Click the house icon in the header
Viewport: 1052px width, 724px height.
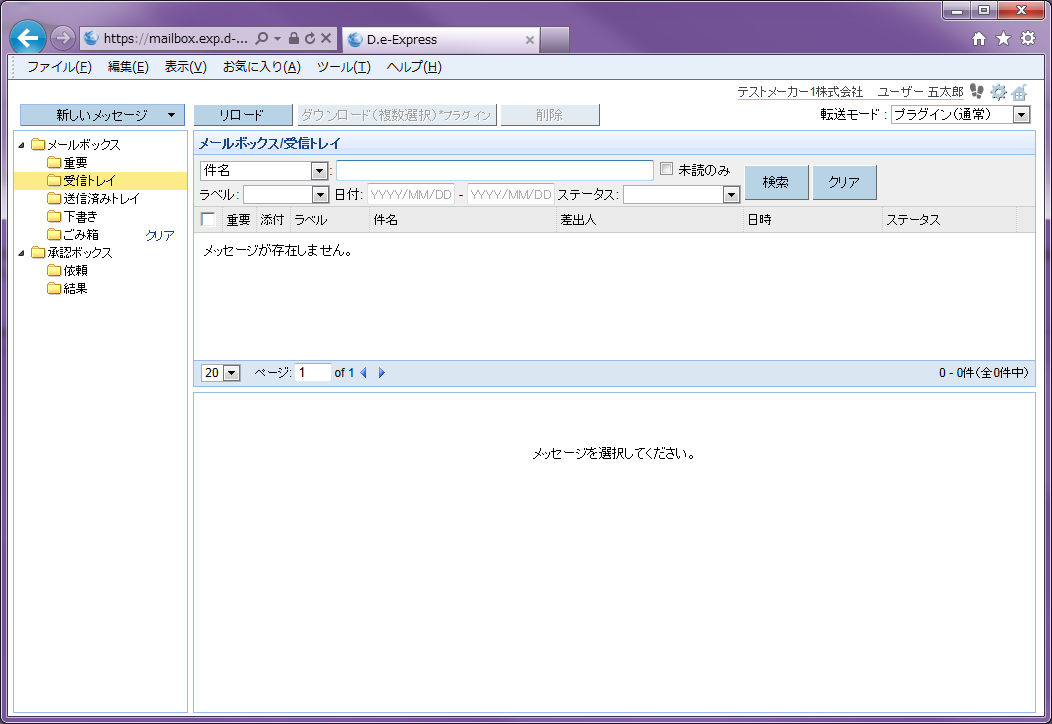(x=1019, y=92)
